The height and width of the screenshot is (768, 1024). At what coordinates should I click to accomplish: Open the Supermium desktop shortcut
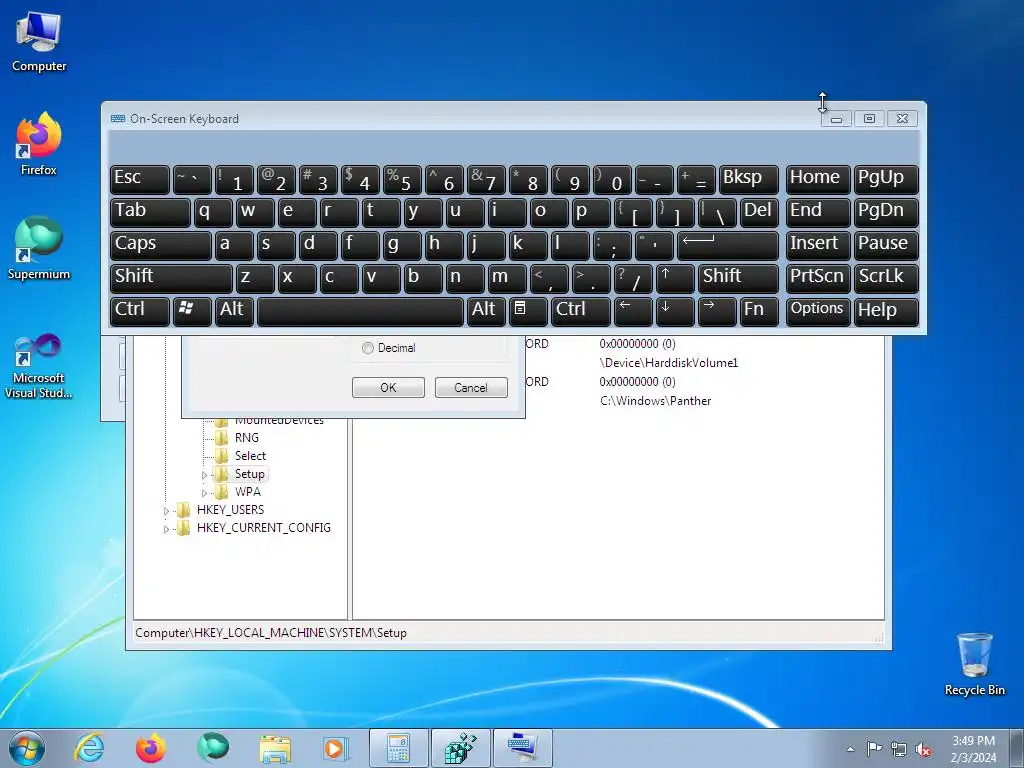click(x=39, y=249)
